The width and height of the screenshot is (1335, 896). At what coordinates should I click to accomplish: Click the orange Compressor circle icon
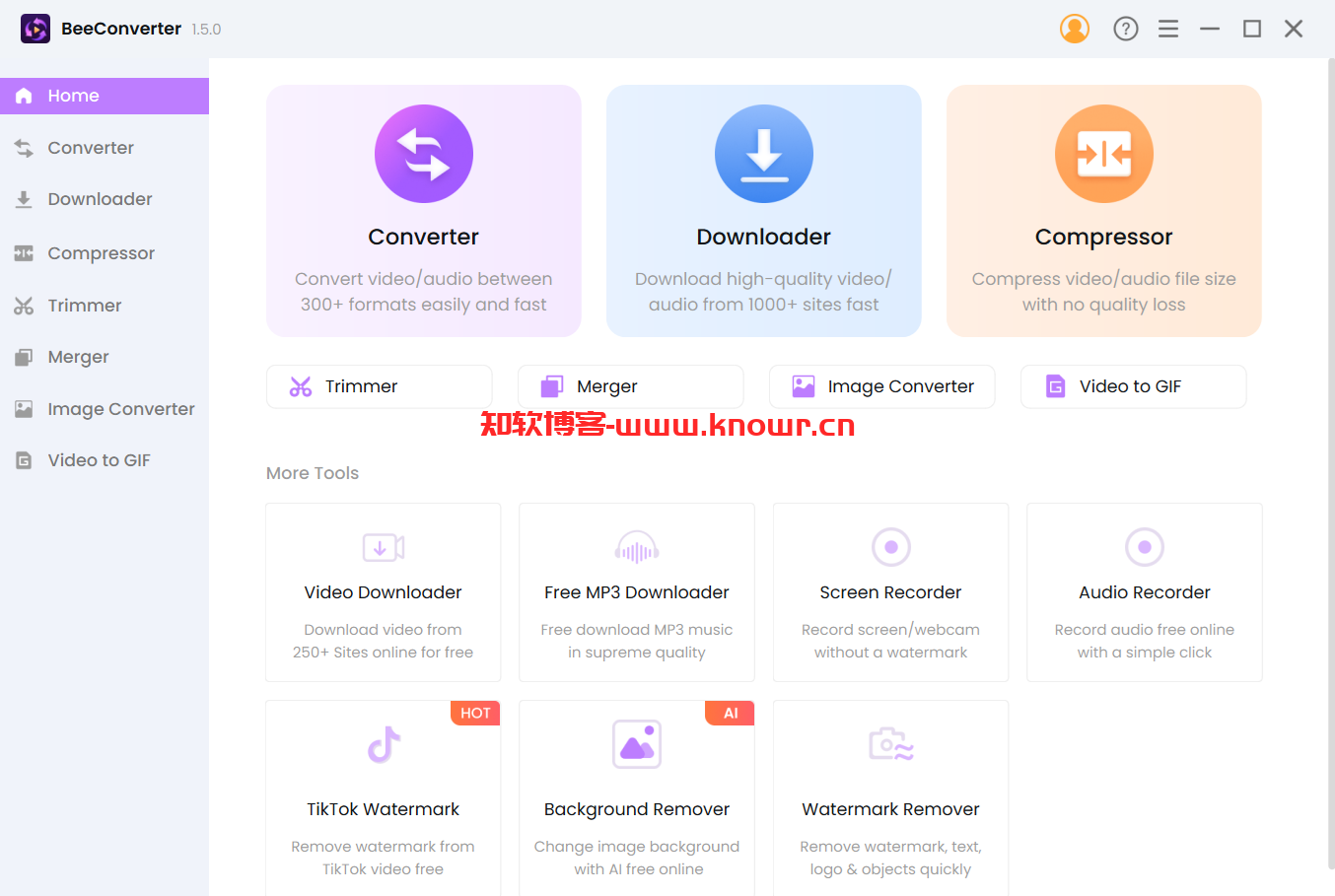(1104, 154)
